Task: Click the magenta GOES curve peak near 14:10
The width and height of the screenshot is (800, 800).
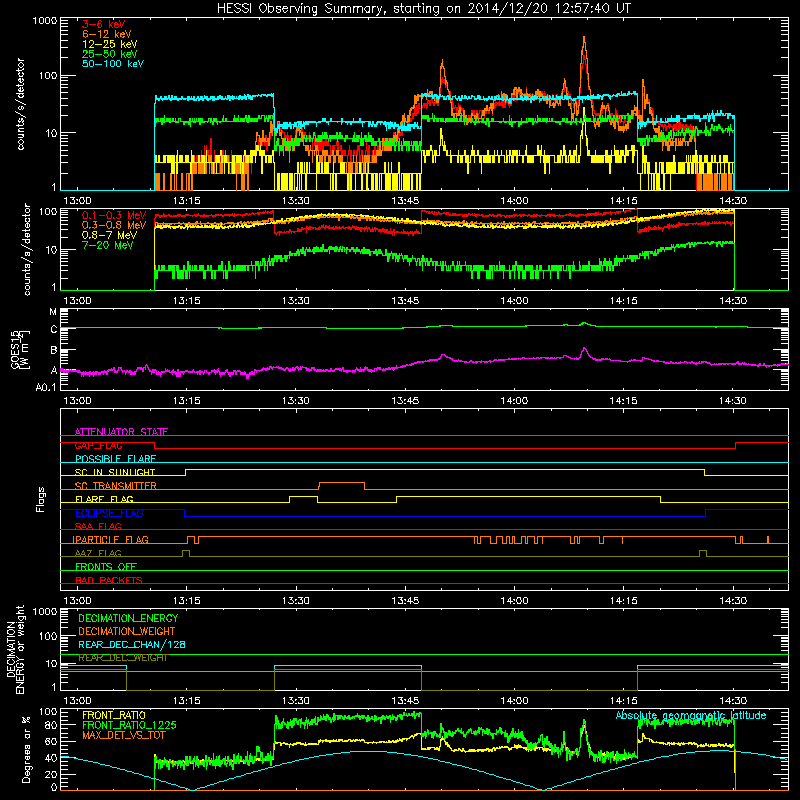Action: click(585, 349)
